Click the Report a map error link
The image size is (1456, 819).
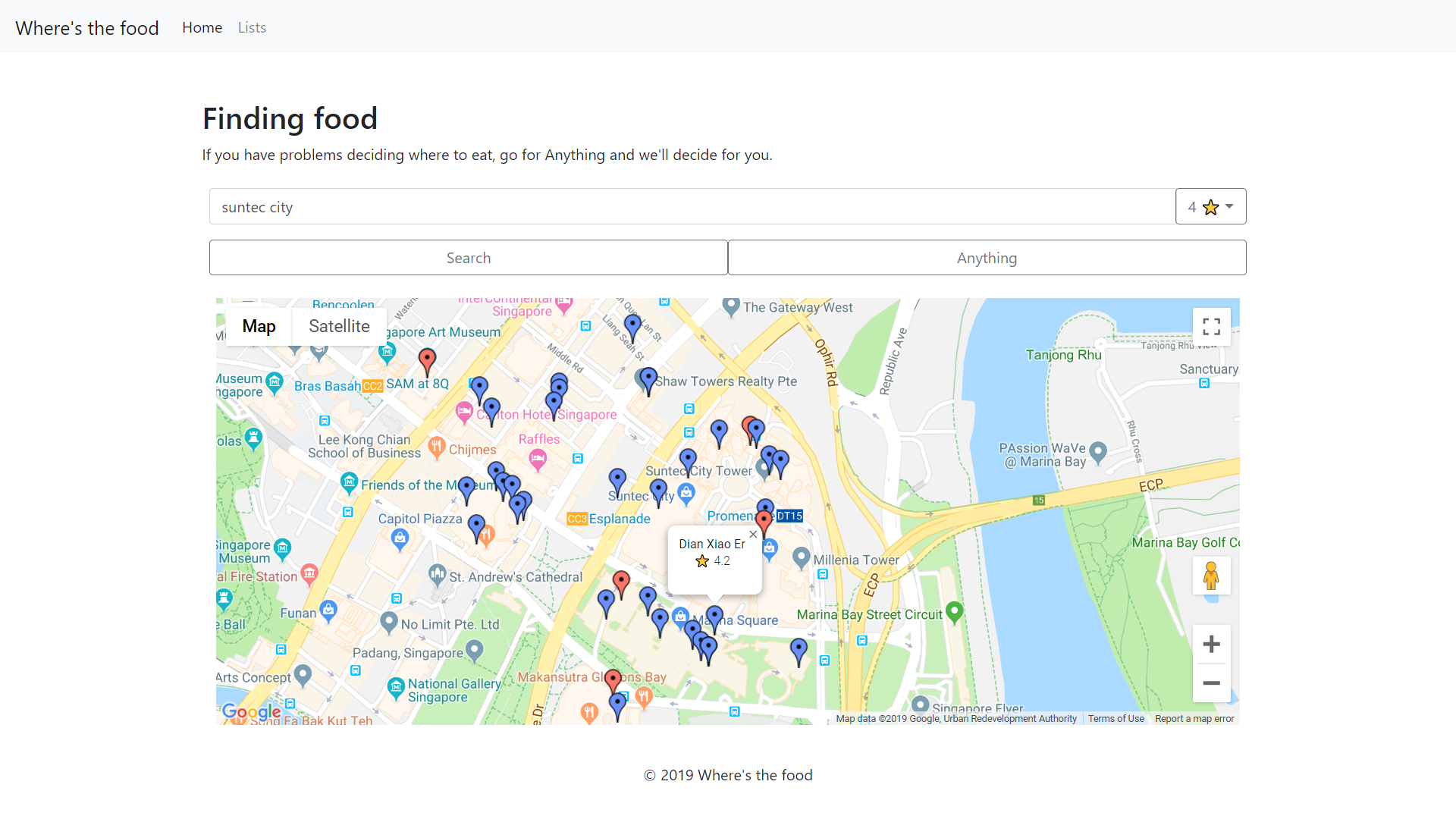(1194, 719)
